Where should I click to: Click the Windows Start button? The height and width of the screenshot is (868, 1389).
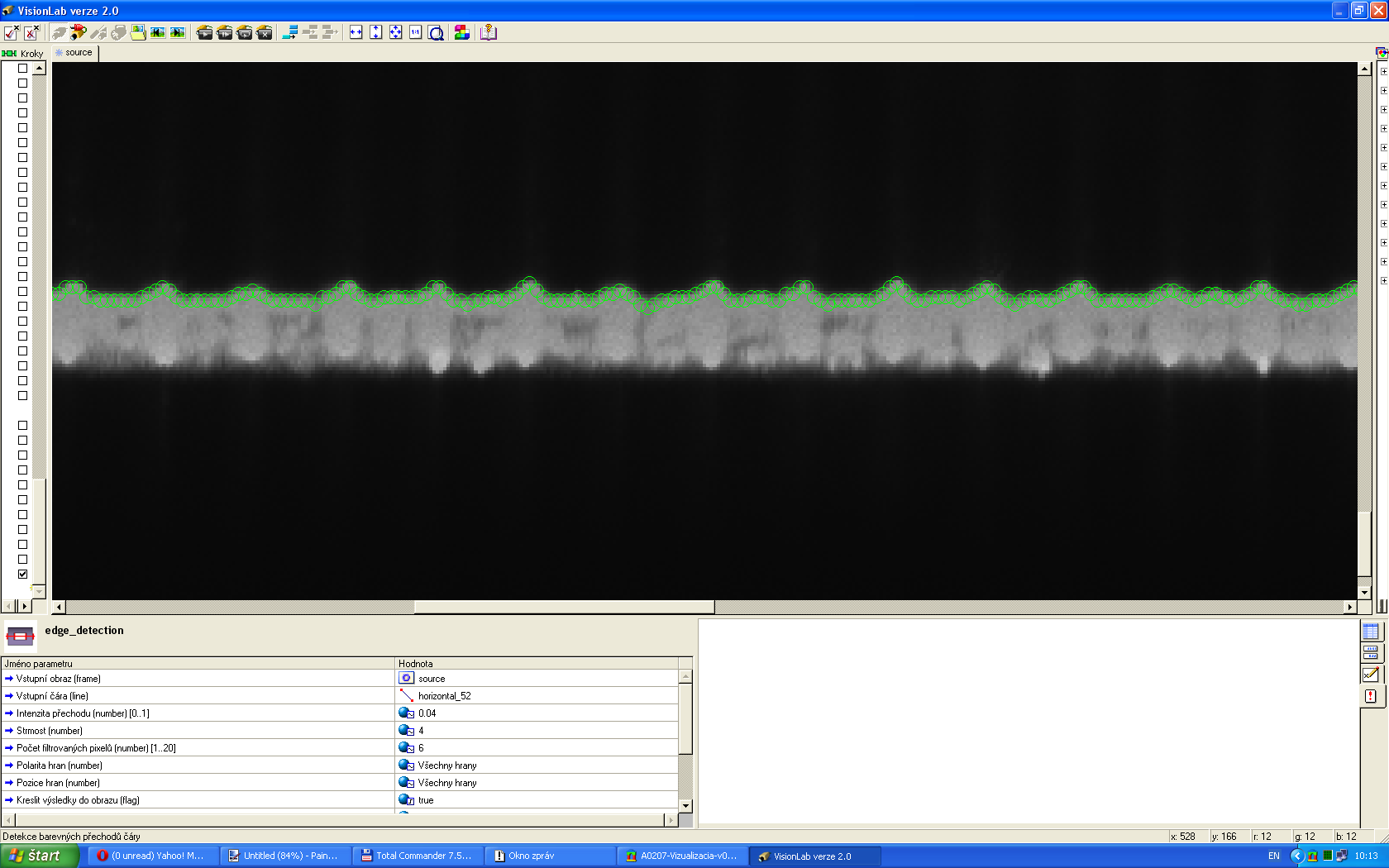[x=38, y=856]
